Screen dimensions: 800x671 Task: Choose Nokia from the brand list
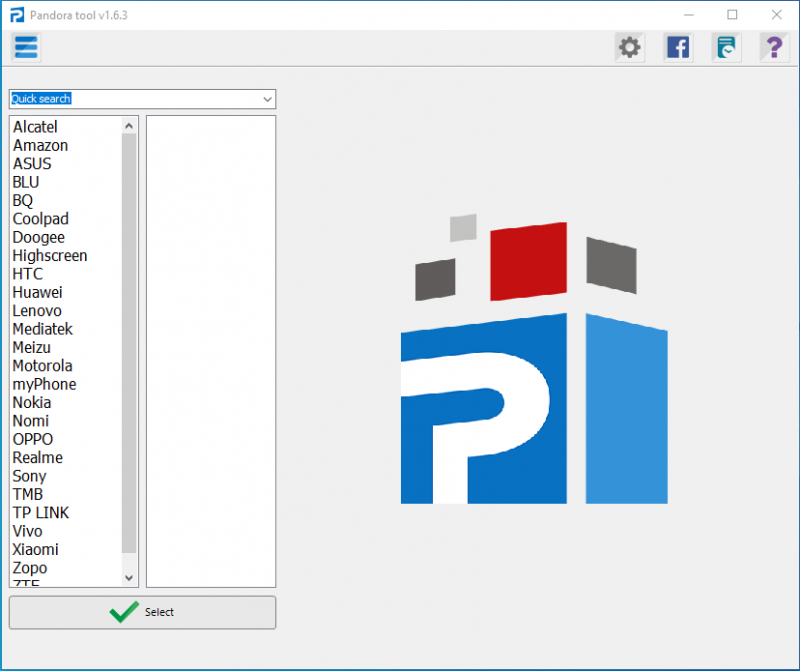point(32,402)
